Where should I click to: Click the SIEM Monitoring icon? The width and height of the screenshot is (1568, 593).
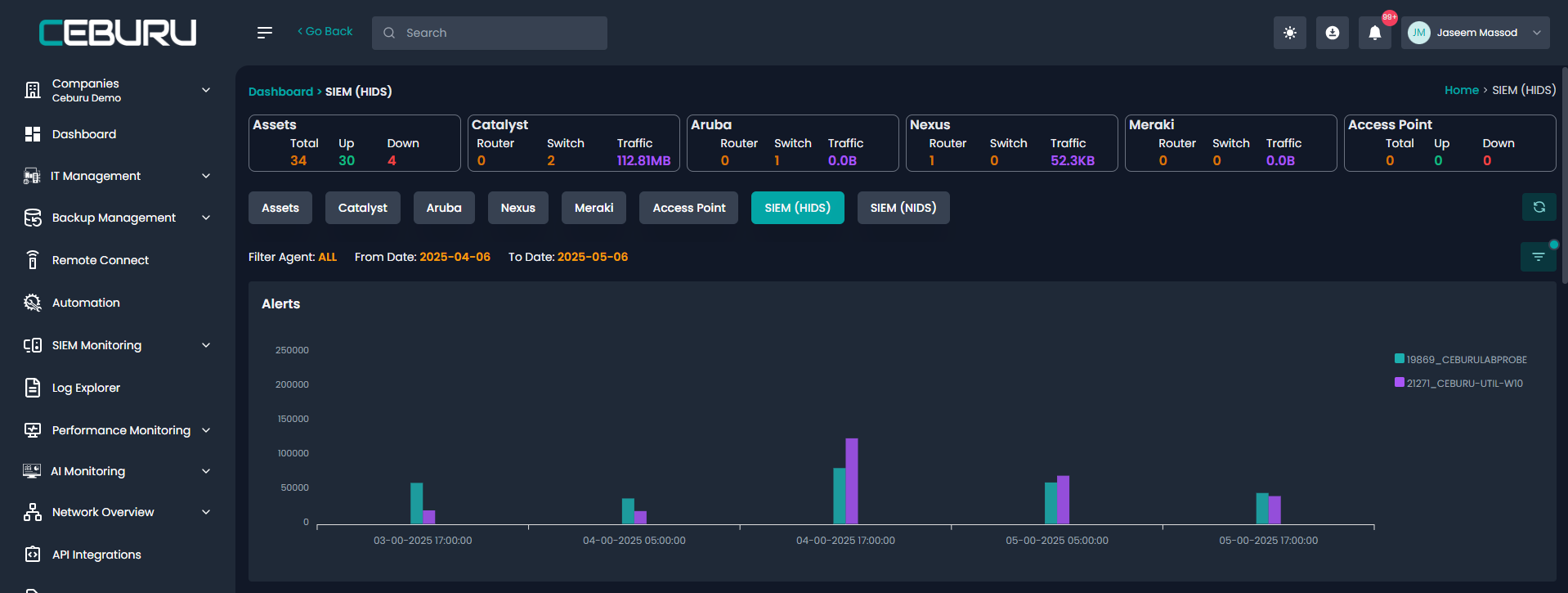33,345
